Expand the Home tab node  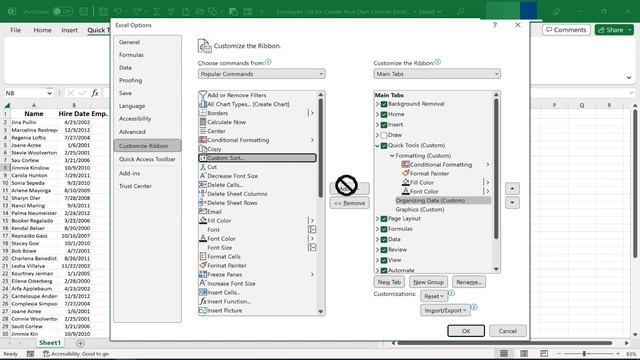[377, 114]
